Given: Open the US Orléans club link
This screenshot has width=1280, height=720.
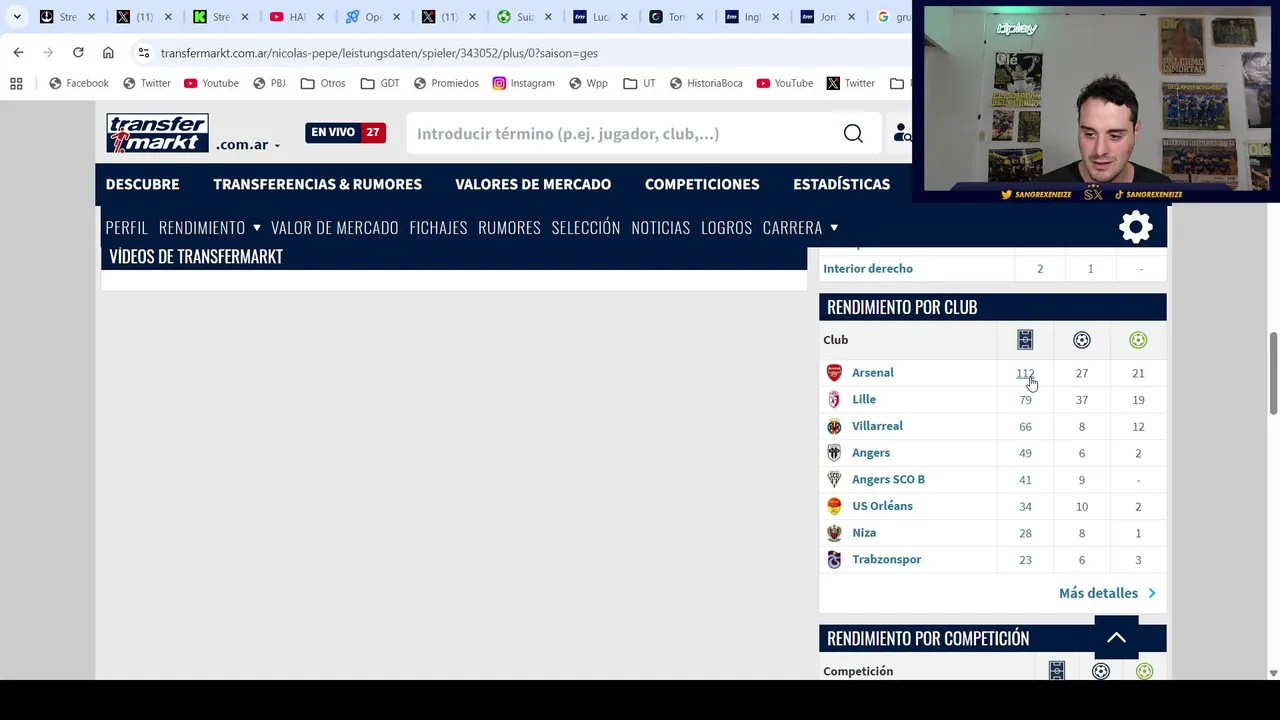Looking at the screenshot, I should coord(882,506).
